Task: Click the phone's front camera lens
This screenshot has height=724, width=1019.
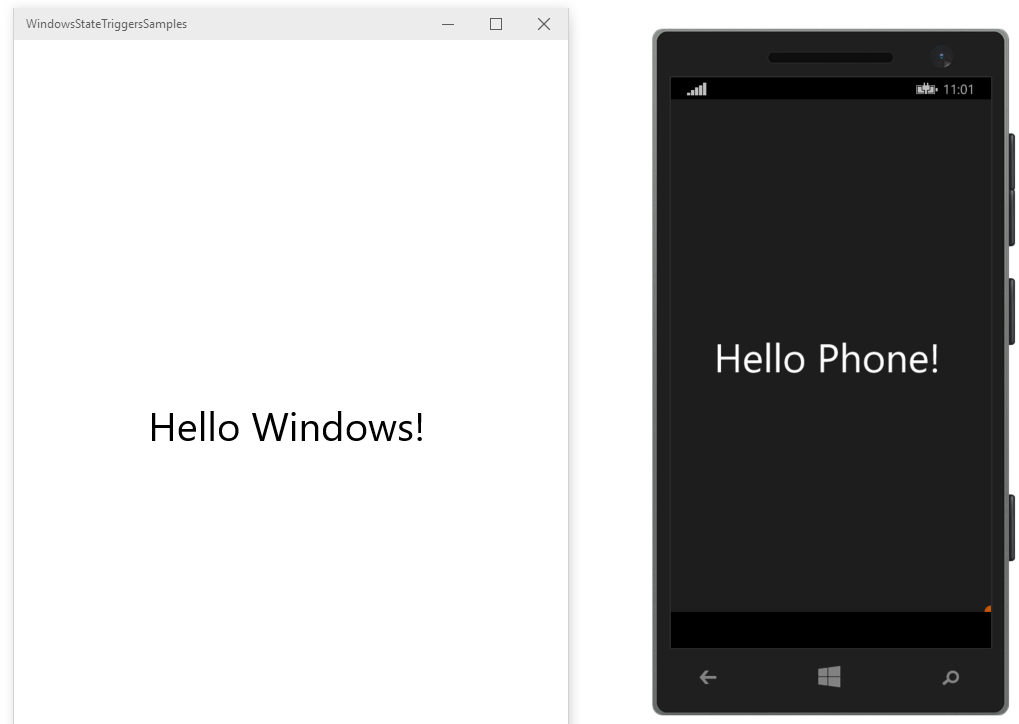Action: (941, 57)
